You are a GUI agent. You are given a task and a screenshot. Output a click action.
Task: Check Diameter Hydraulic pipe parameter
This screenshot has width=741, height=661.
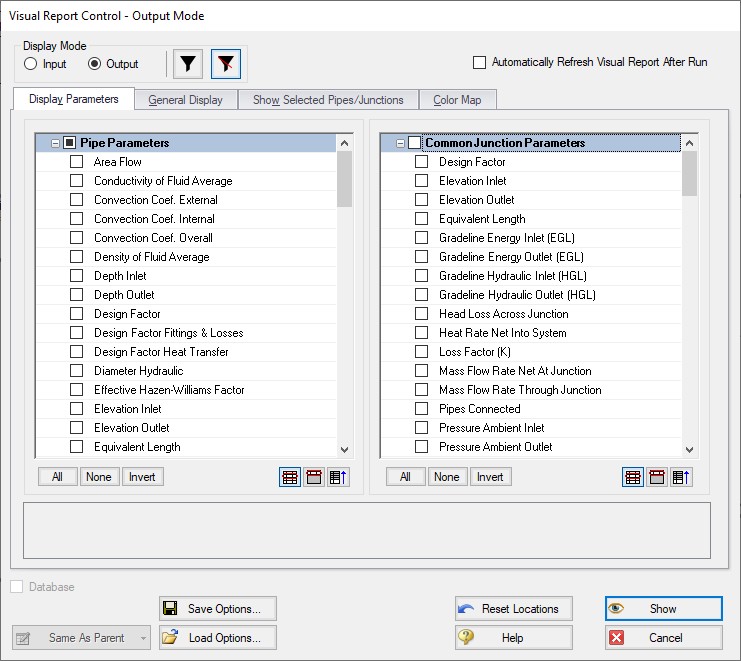[76, 370]
